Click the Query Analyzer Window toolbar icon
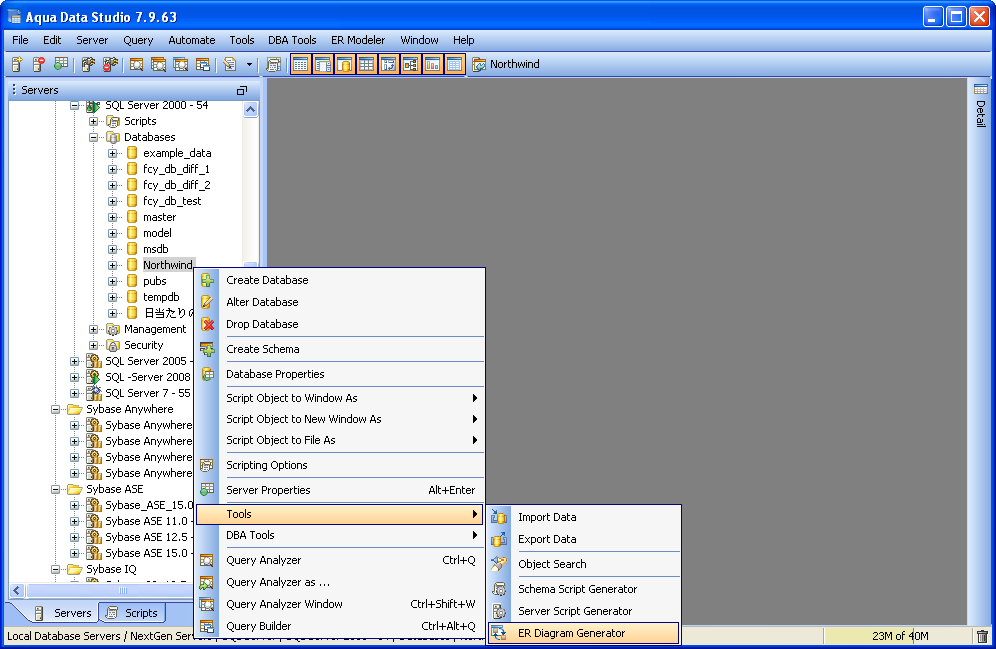 pos(180,64)
